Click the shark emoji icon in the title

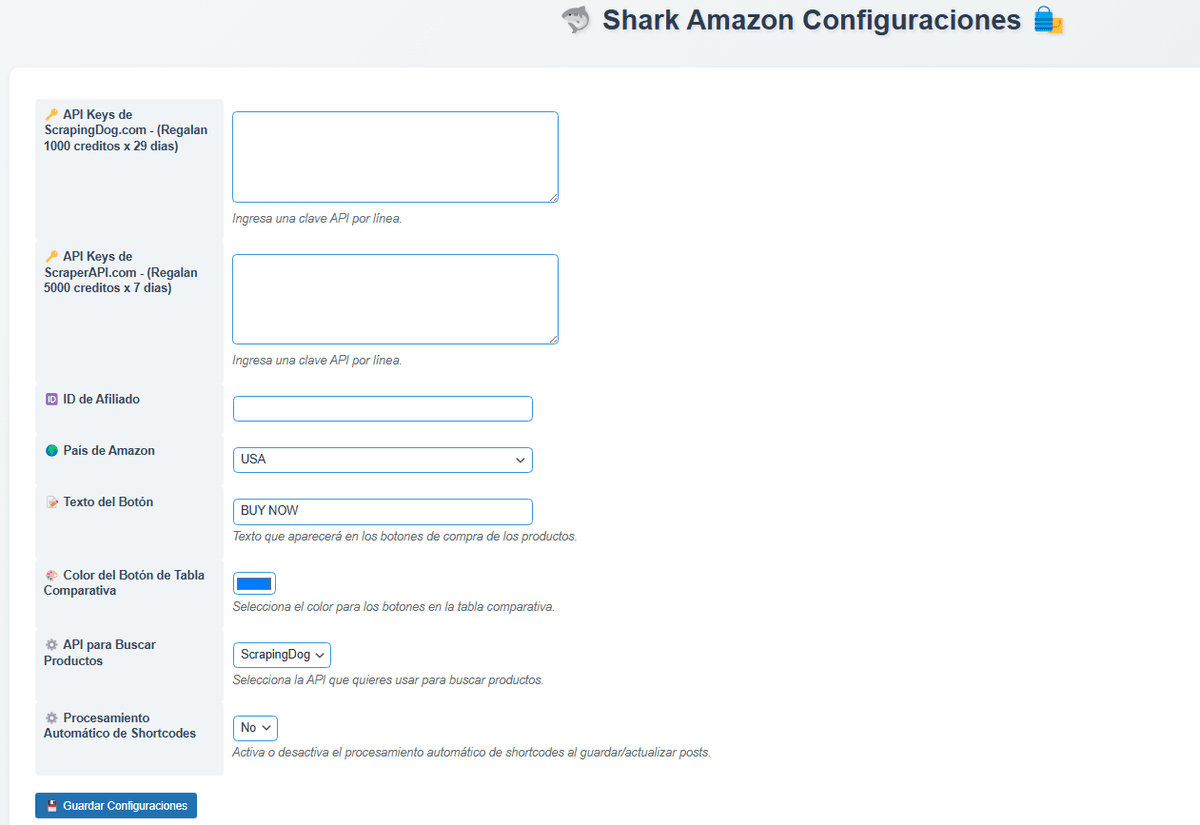tap(577, 20)
